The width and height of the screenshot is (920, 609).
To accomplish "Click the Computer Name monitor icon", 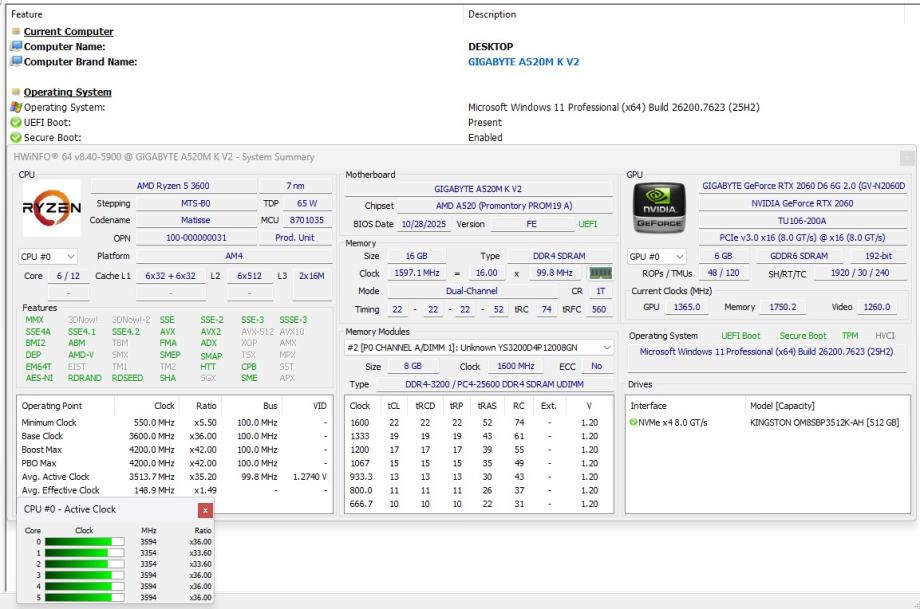I will [x=16, y=46].
